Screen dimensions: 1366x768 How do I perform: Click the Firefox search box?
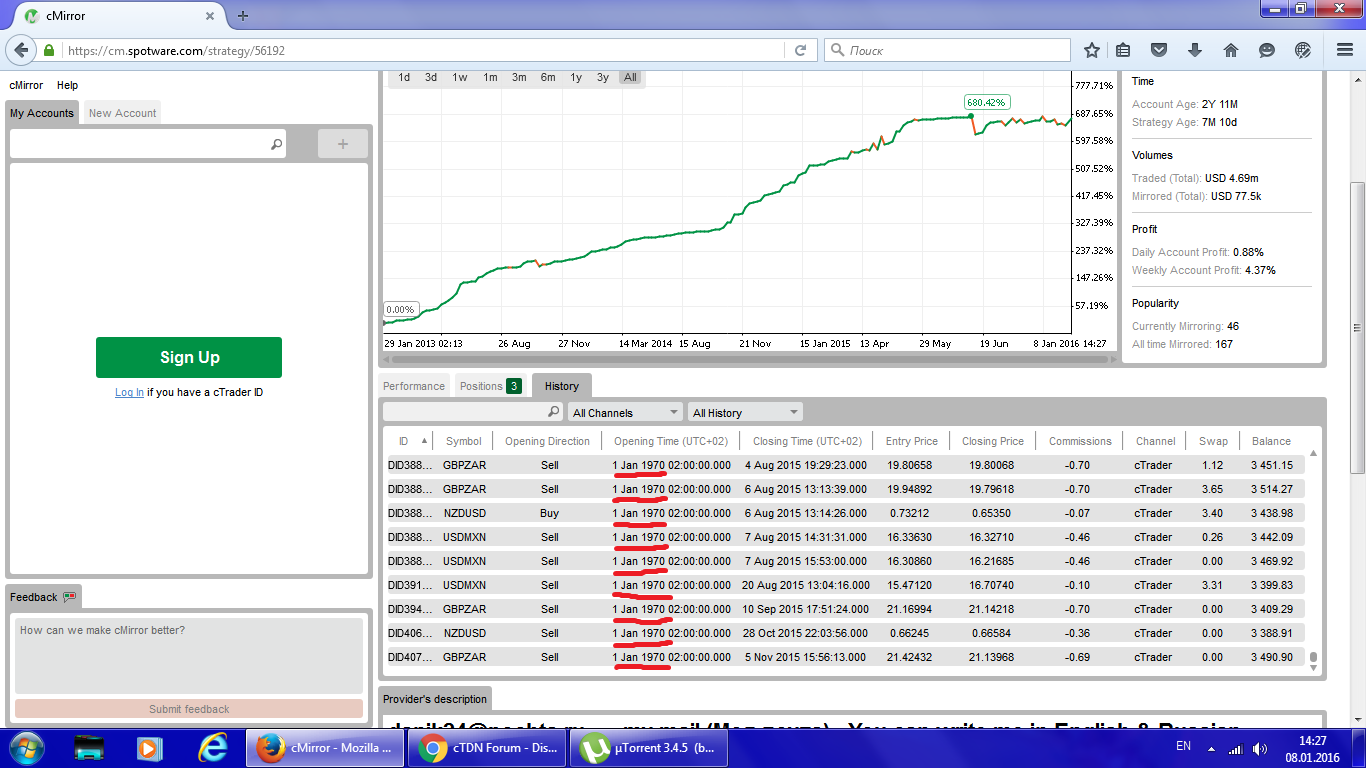tap(945, 50)
